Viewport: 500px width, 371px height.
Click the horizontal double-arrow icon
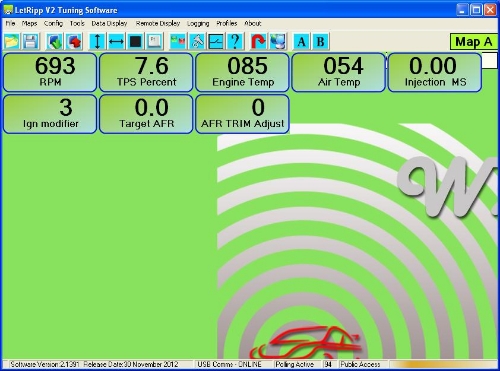click(x=116, y=42)
